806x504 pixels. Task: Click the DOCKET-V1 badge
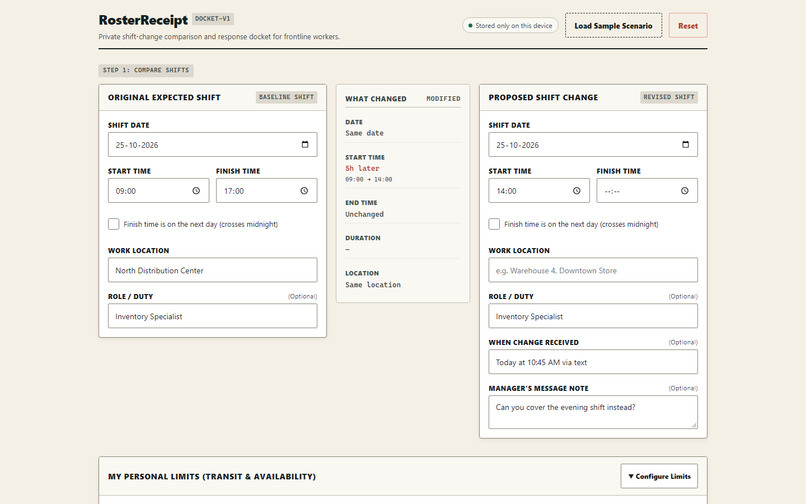pyautogui.click(x=213, y=19)
